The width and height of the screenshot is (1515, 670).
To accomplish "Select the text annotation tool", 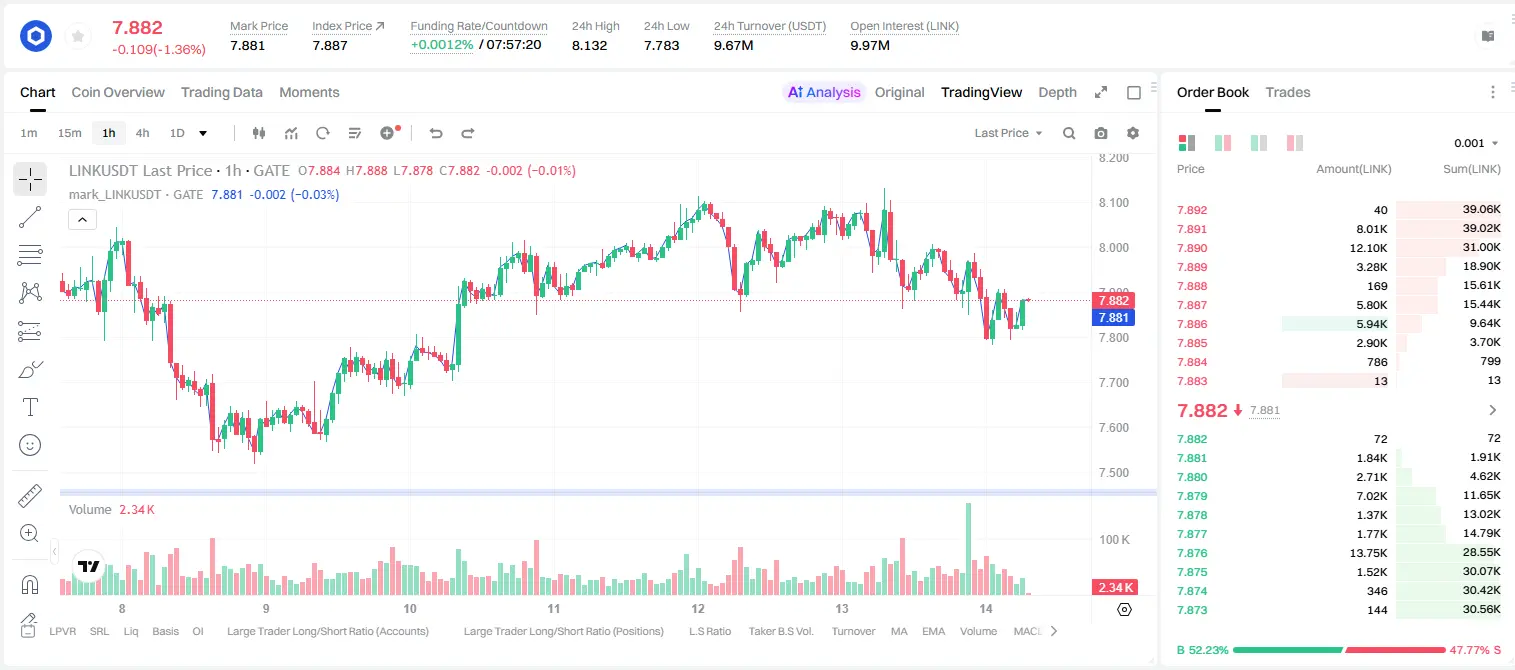I will tap(30, 407).
